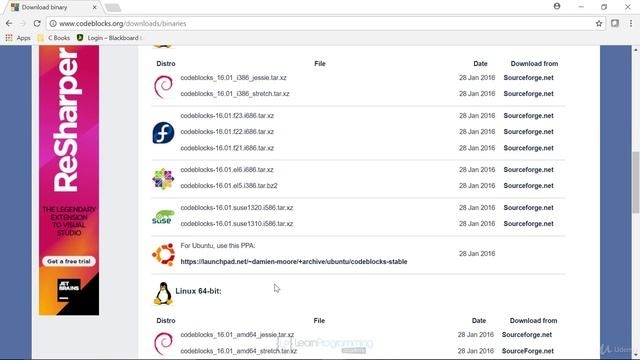Open the Apps grid shortcut
This screenshot has width=640, height=360.
point(18,38)
